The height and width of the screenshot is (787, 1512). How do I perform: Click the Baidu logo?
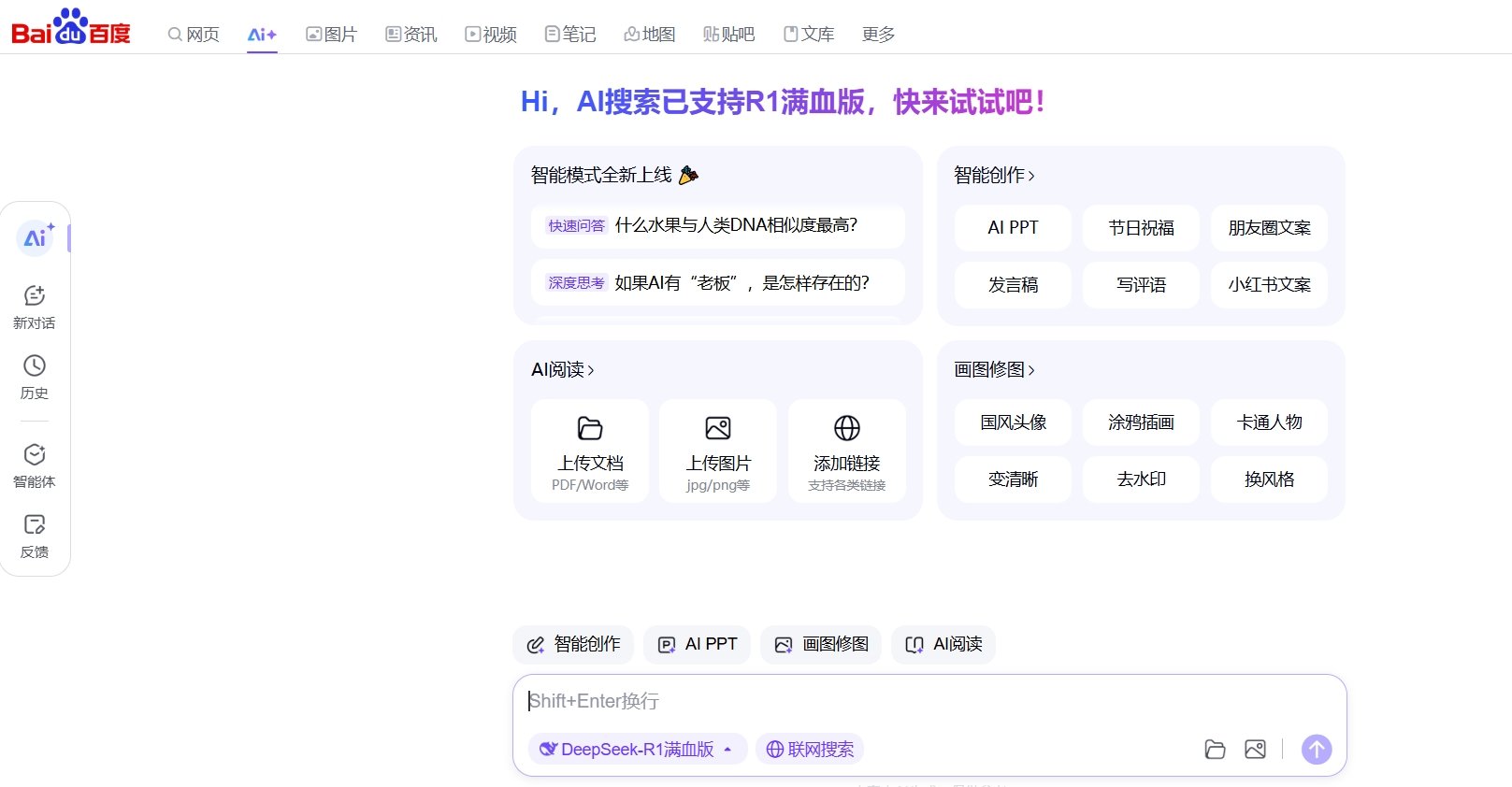point(71,27)
